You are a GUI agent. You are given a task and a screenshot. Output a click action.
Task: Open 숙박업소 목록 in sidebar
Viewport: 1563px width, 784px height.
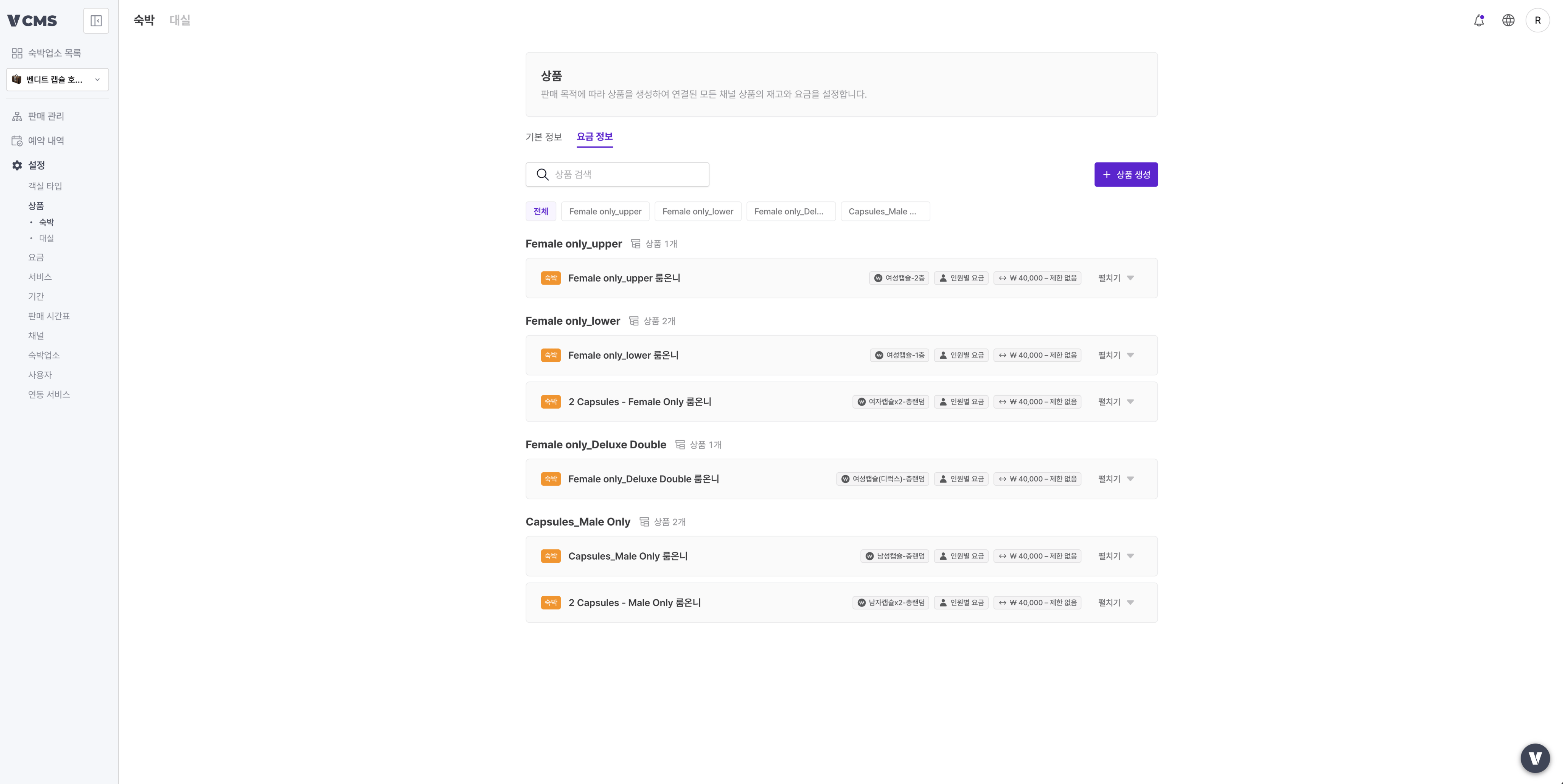pos(55,53)
